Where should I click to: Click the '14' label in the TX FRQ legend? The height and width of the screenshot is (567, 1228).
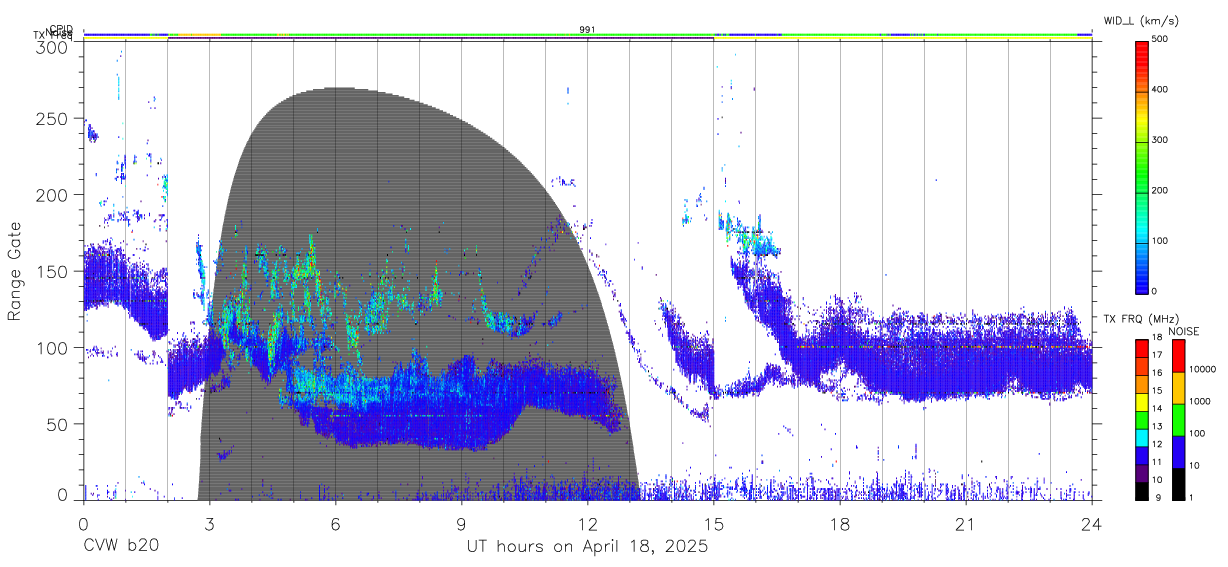[1157, 409]
